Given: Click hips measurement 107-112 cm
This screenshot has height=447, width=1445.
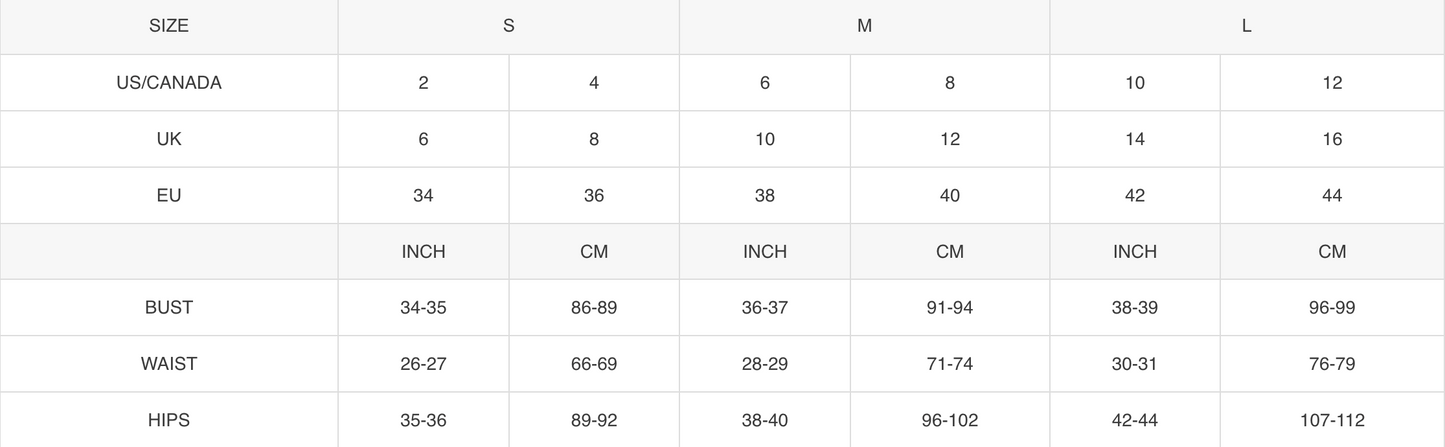Looking at the screenshot, I should (x=1332, y=420).
